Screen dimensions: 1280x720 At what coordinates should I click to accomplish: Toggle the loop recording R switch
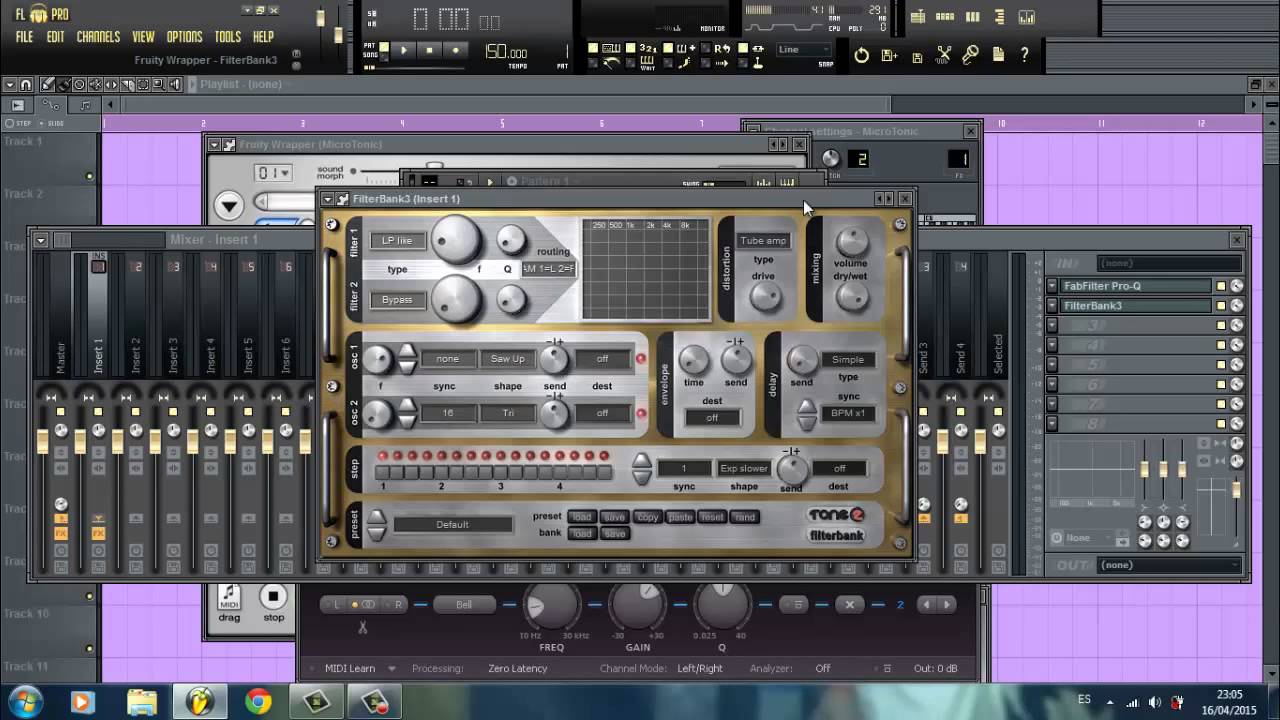point(706,47)
